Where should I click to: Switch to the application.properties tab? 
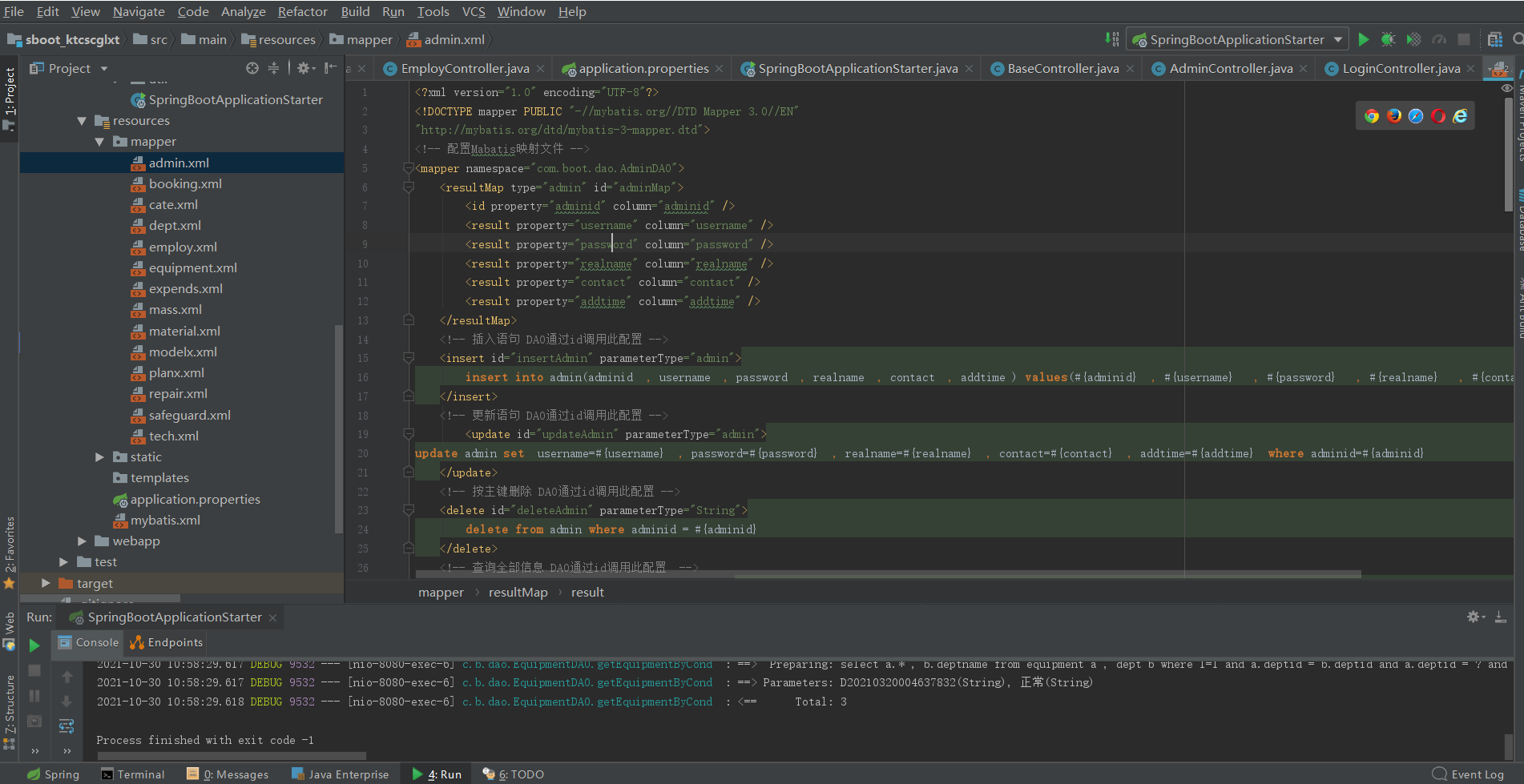pos(643,69)
